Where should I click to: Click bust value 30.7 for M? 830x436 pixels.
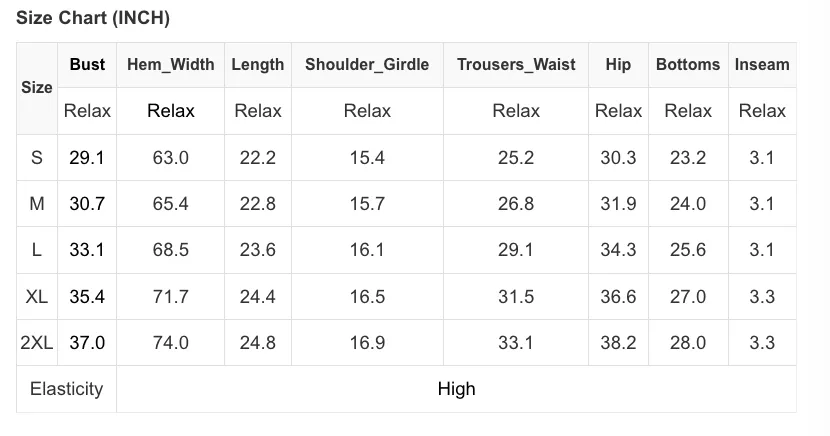87,204
